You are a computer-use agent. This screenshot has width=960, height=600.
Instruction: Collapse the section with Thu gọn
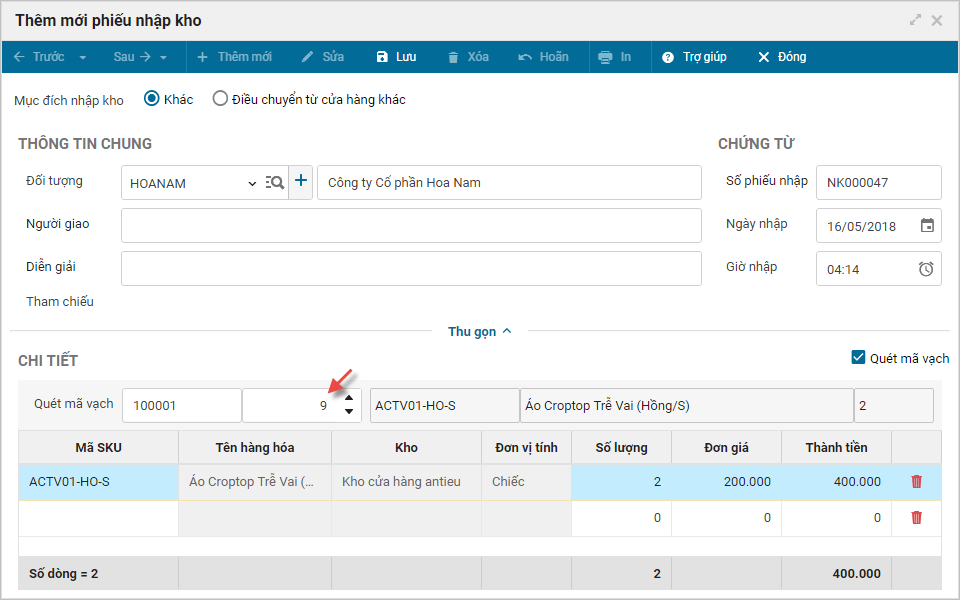pos(479,331)
